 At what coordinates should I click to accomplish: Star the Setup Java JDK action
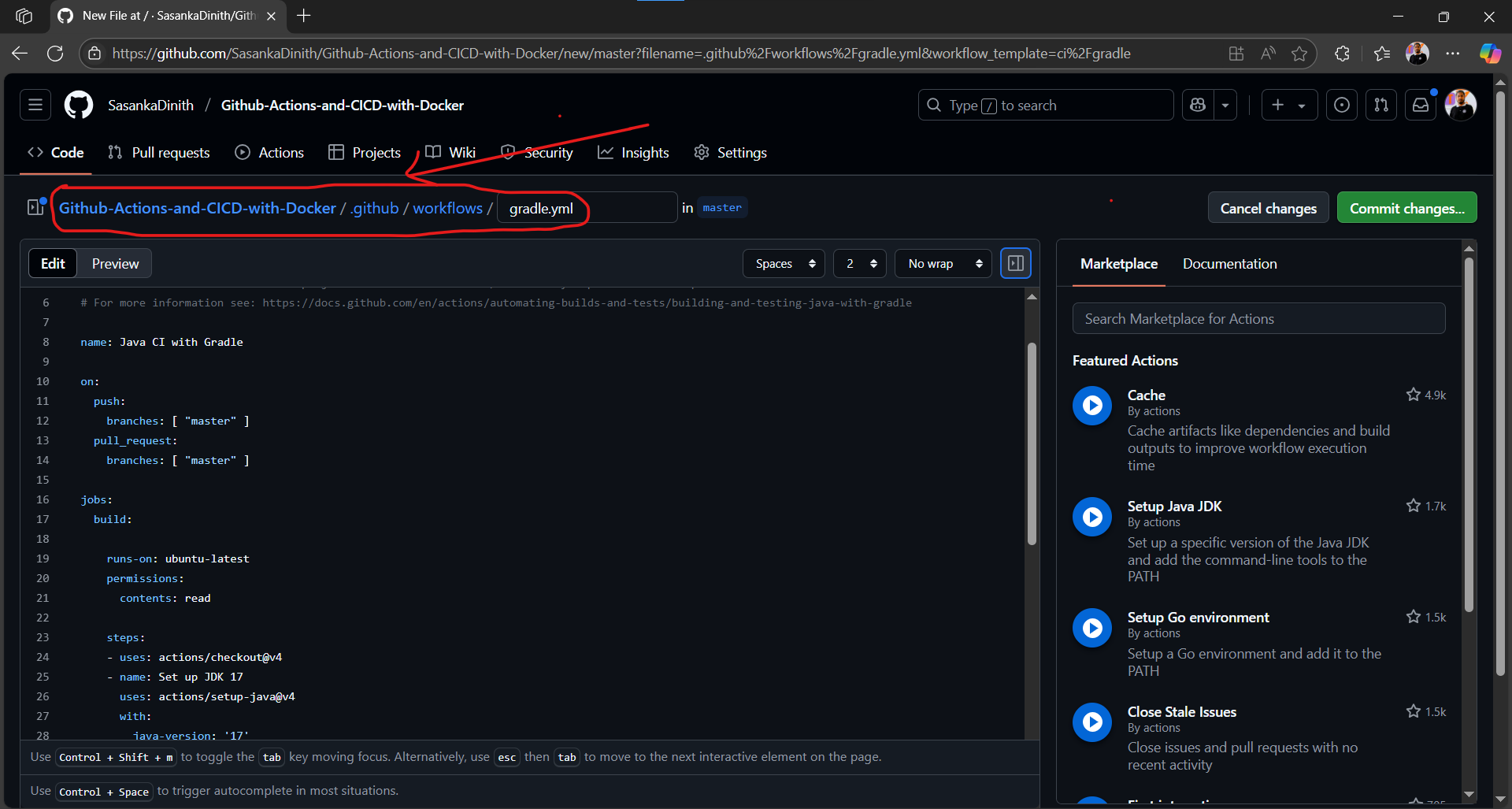pos(1413,506)
